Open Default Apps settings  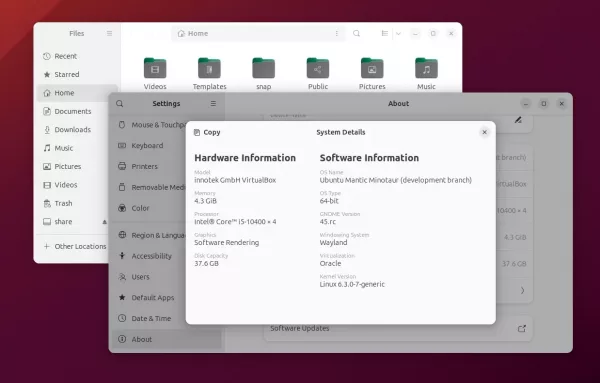click(149, 298)
